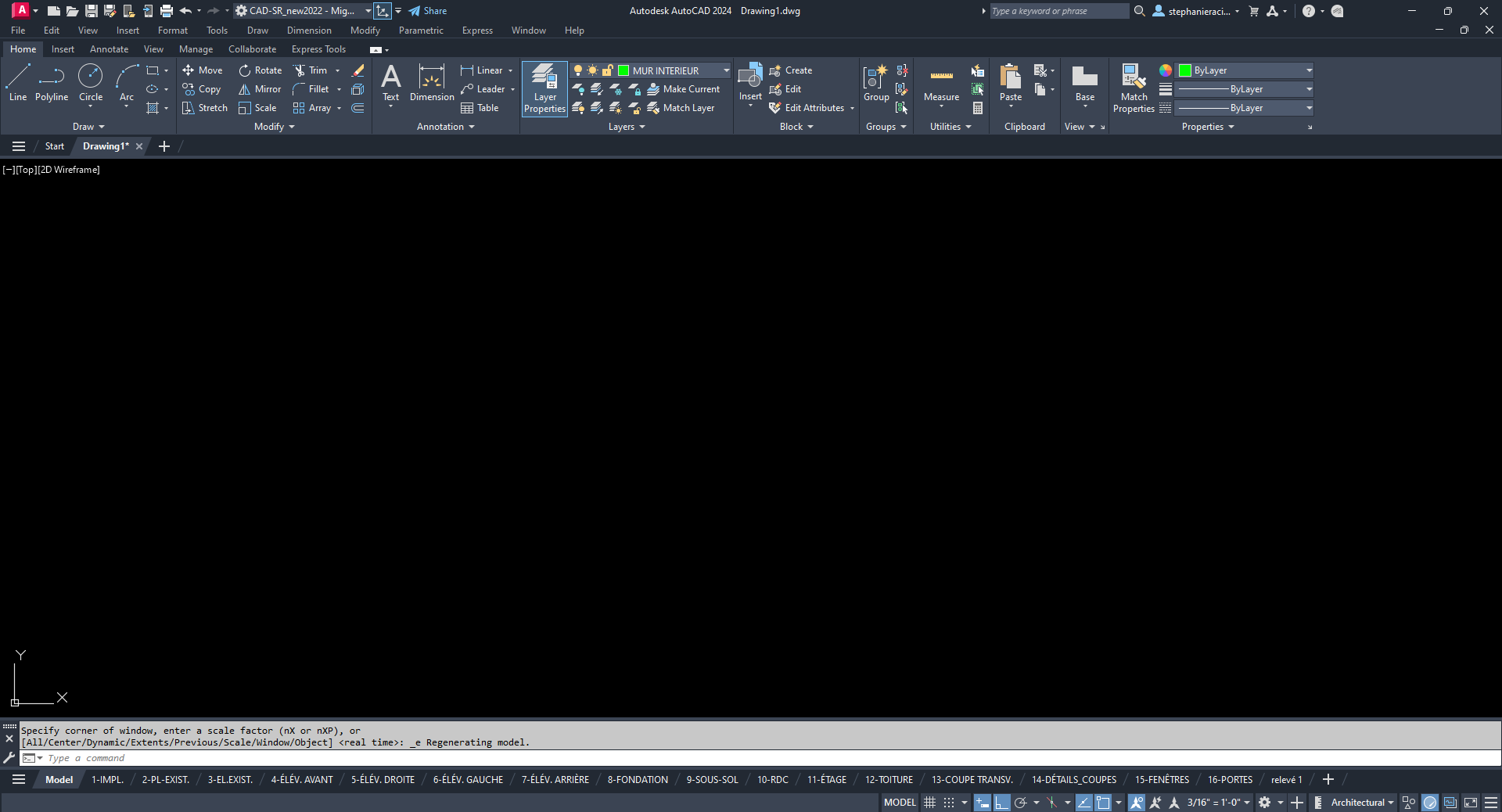Choose the Mirror modify tool
The height and width of the screenshot is (812, 1502).
[x=260, y=89]
